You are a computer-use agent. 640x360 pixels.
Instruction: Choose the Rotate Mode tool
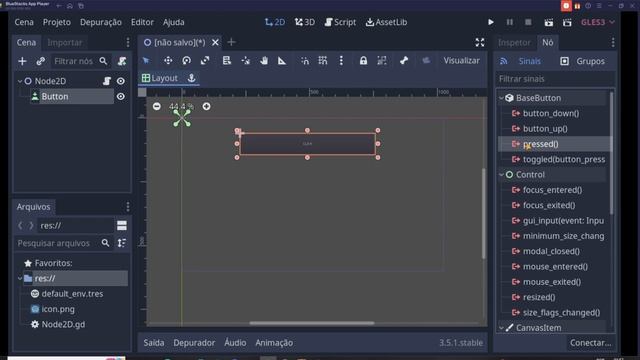click(187, 61)
